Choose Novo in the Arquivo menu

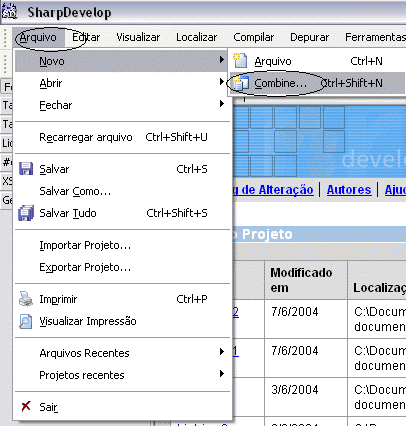(x=121, y=61)
